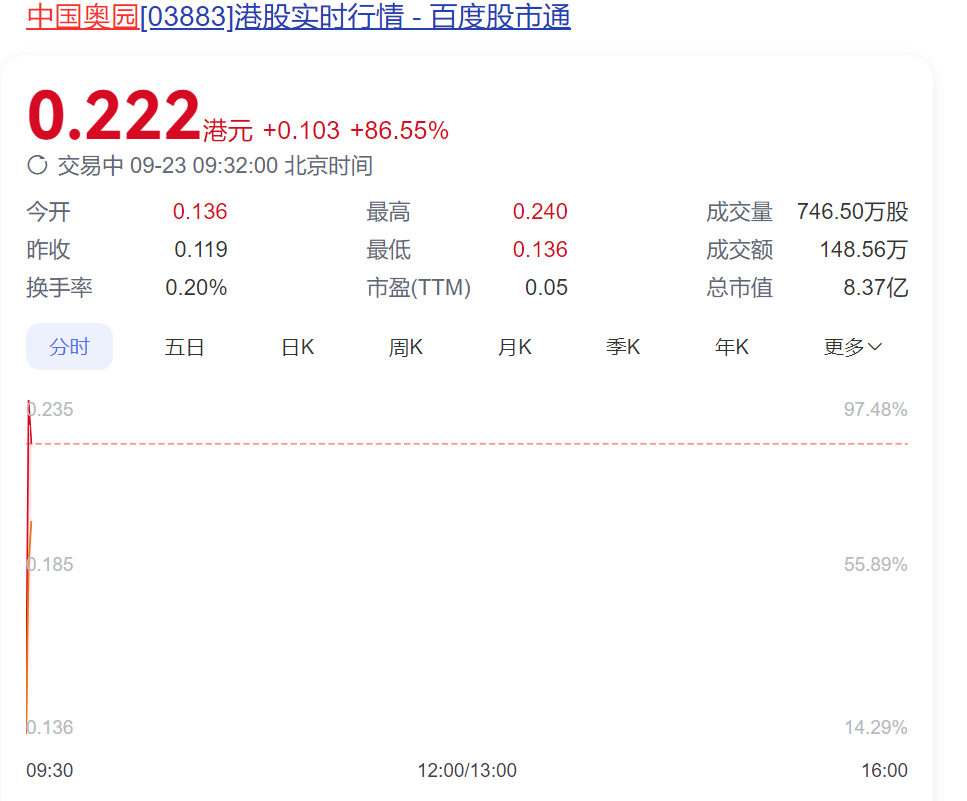
Task: Open the 周K chart tab
Action: pos(406,347)
